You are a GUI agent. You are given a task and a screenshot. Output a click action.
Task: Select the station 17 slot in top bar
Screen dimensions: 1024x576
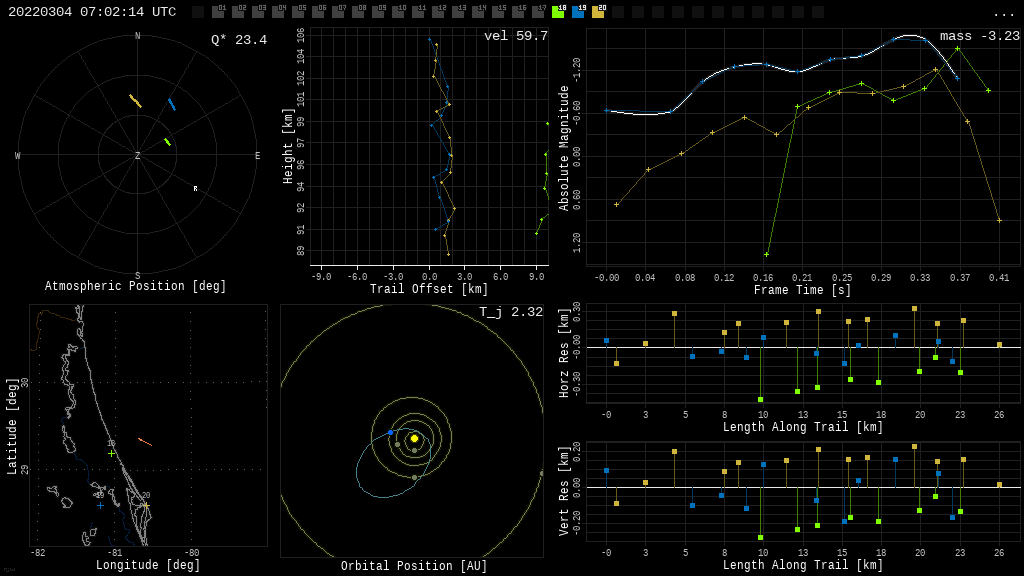point(538,12)
